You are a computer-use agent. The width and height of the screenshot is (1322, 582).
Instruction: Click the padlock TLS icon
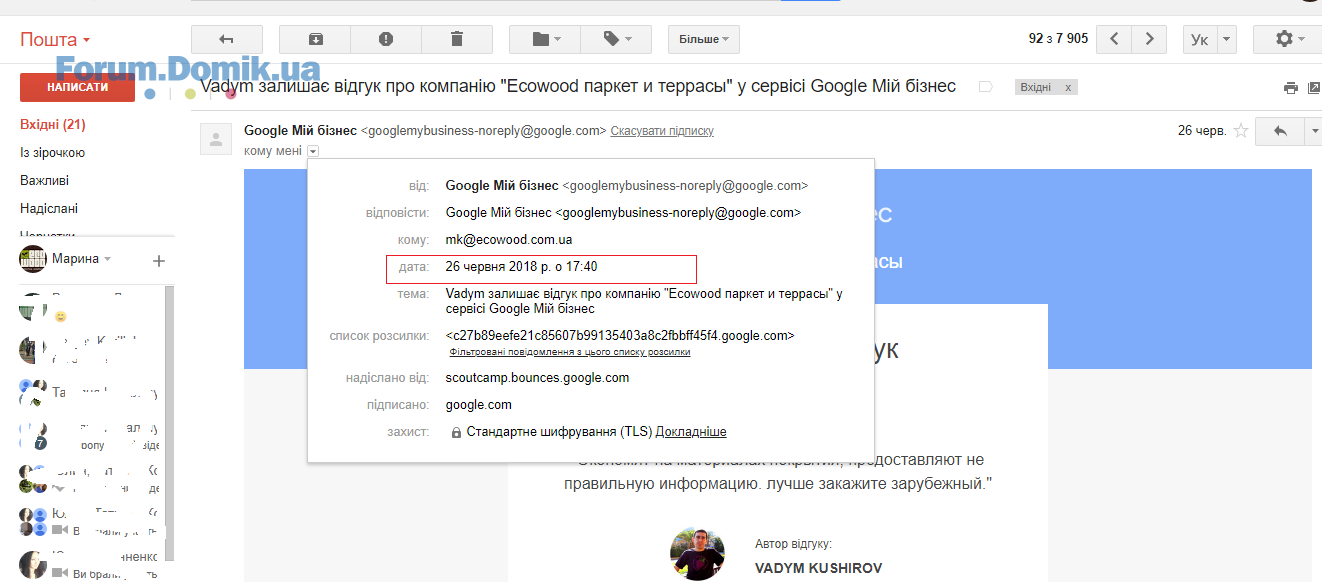point(456,433)
